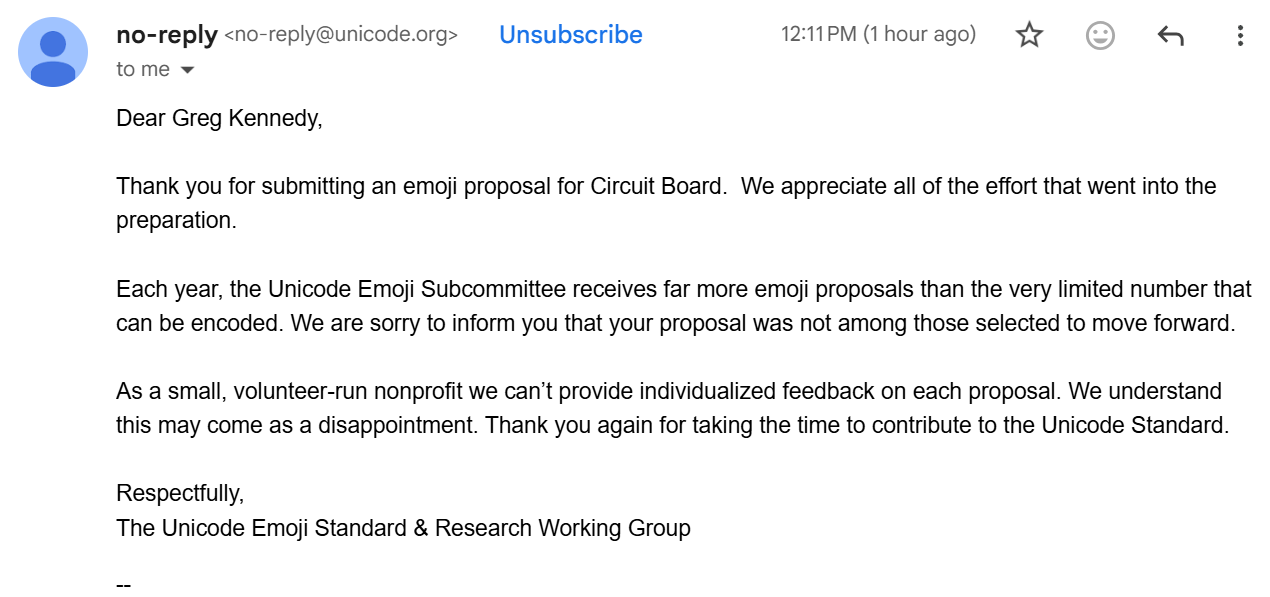Click the sender's profile avatar

[53, 52]
